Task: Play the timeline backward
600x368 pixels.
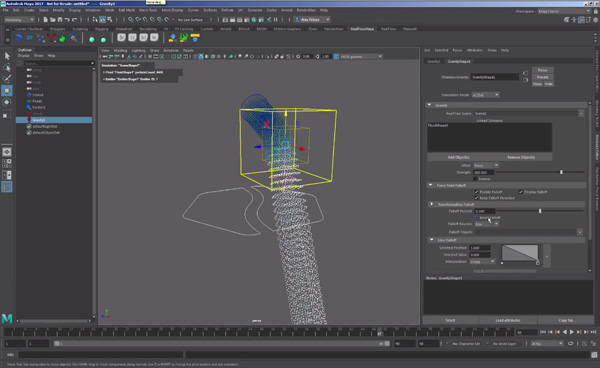Action: (x=565, y=332)
